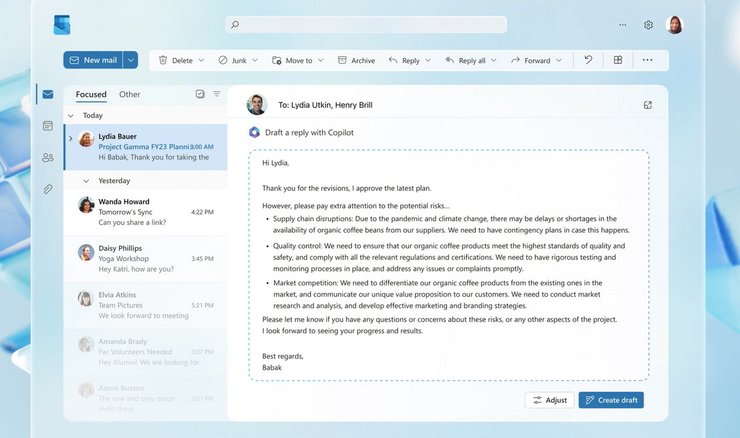This screenshot has height=438, width=740.
Task: Click the Adjust button
Action: [549, 400]
